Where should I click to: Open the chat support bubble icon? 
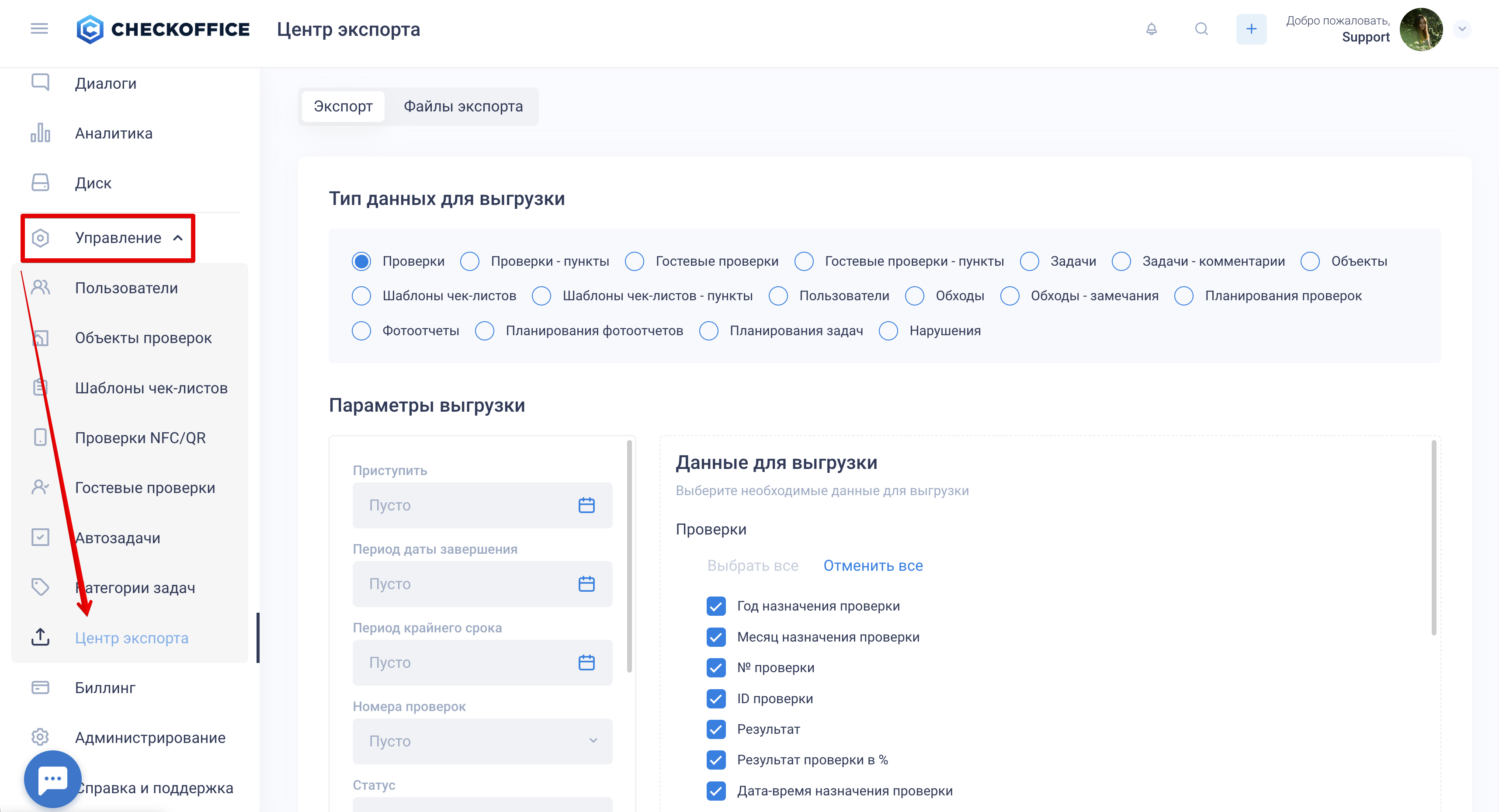(53, 778)
